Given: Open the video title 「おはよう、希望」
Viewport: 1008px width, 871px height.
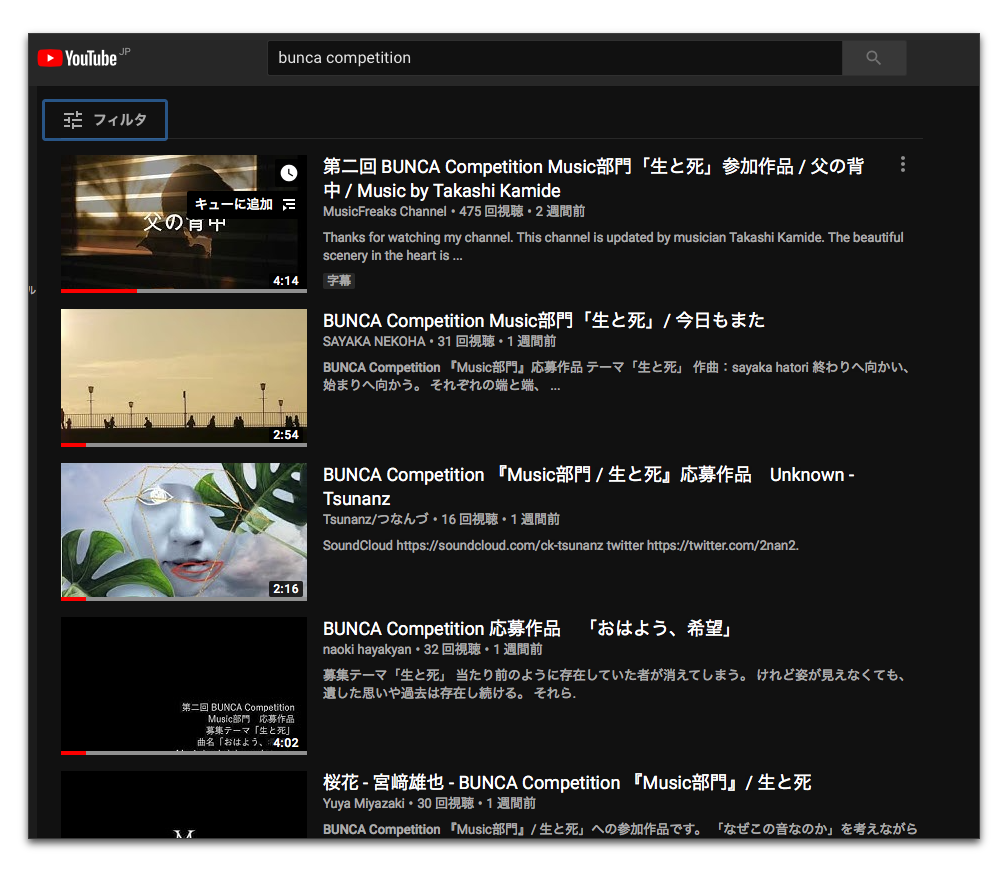Looking at the screenshot, I should pyautogui.click(x=528, y=628).
